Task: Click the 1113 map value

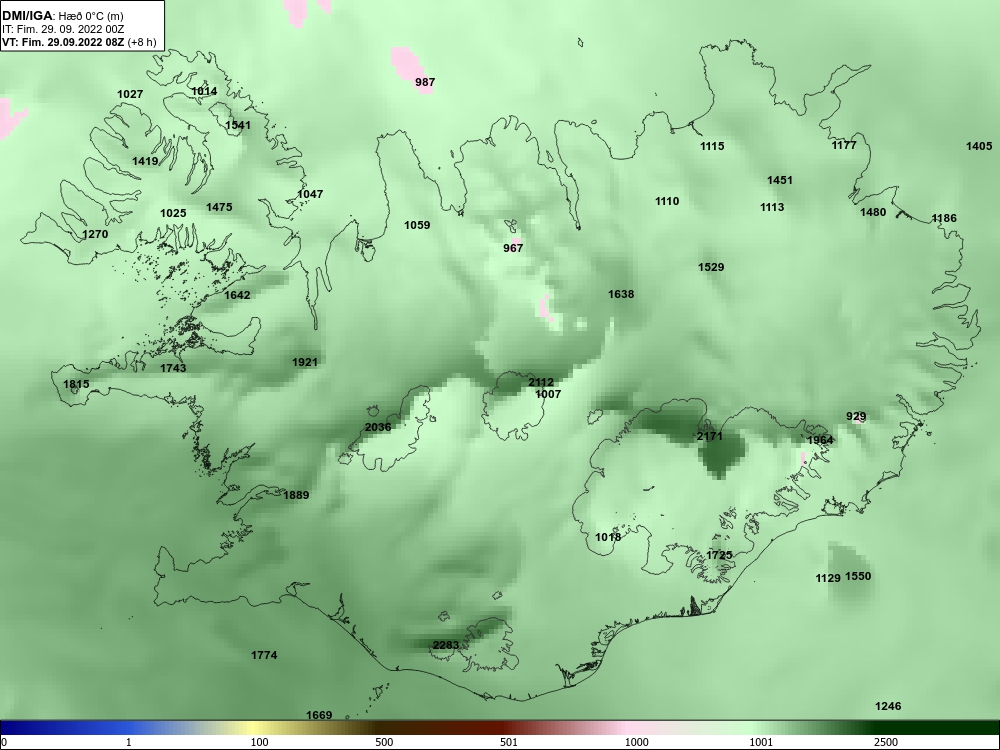Action: (x=772, y=207)
